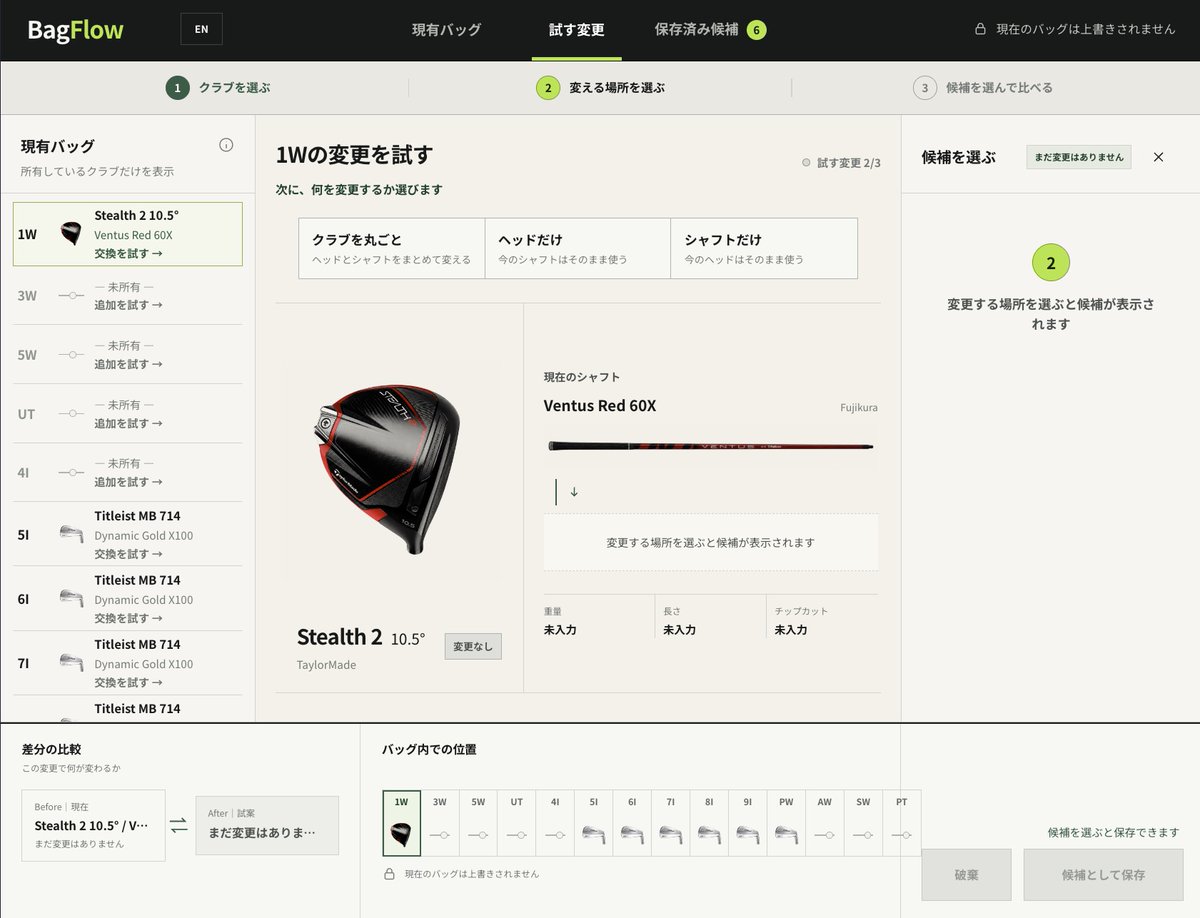Choose the シャフトだけ option
The height and width of the screenshot is (918, 1200).
click(764, 249)
